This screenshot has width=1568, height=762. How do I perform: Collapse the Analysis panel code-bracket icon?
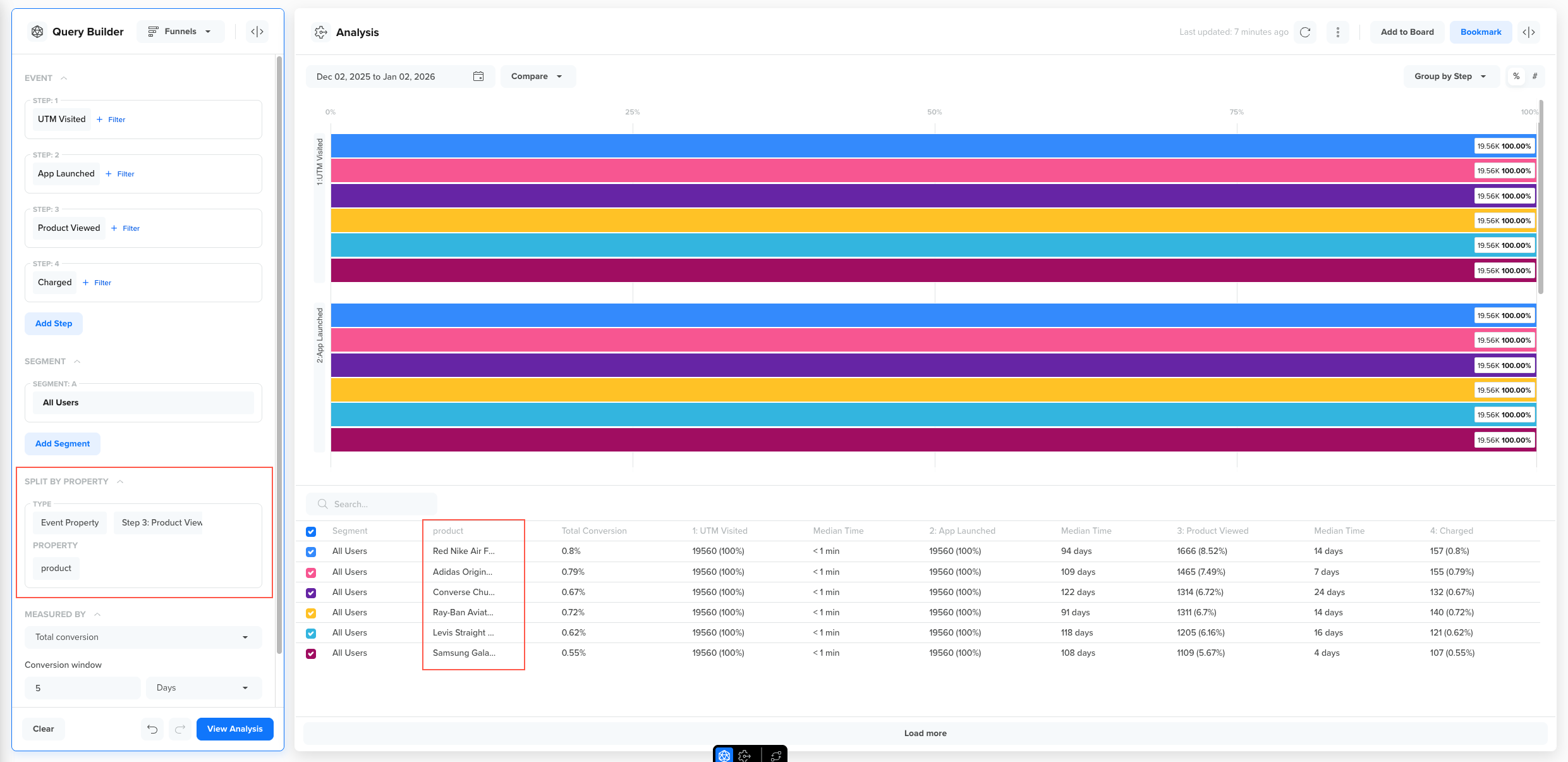[1529, 32]
